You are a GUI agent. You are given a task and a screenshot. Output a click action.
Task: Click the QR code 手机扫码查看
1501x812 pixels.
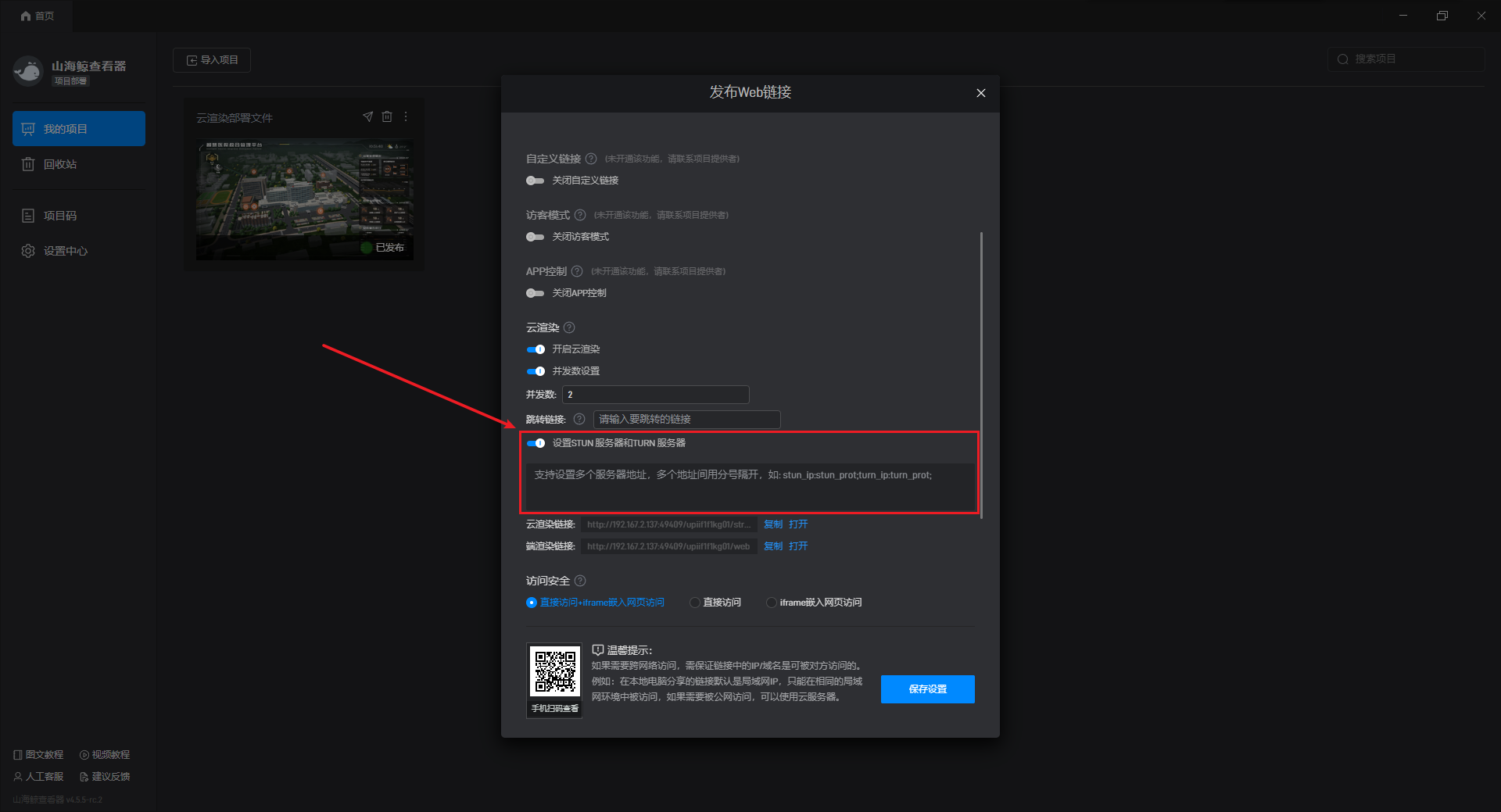tap(555, 672)
